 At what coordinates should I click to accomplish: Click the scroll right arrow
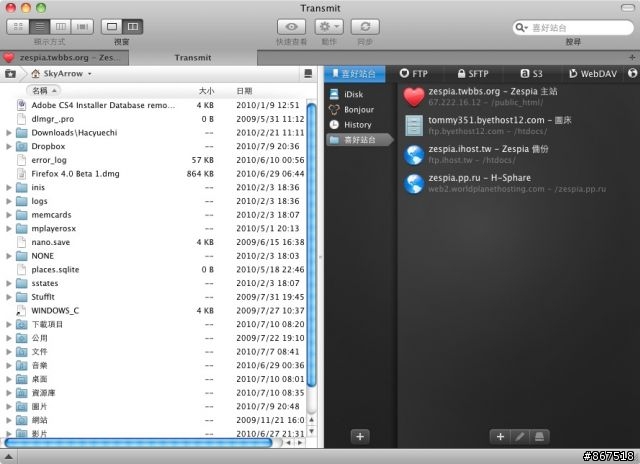tap(300, 443)
